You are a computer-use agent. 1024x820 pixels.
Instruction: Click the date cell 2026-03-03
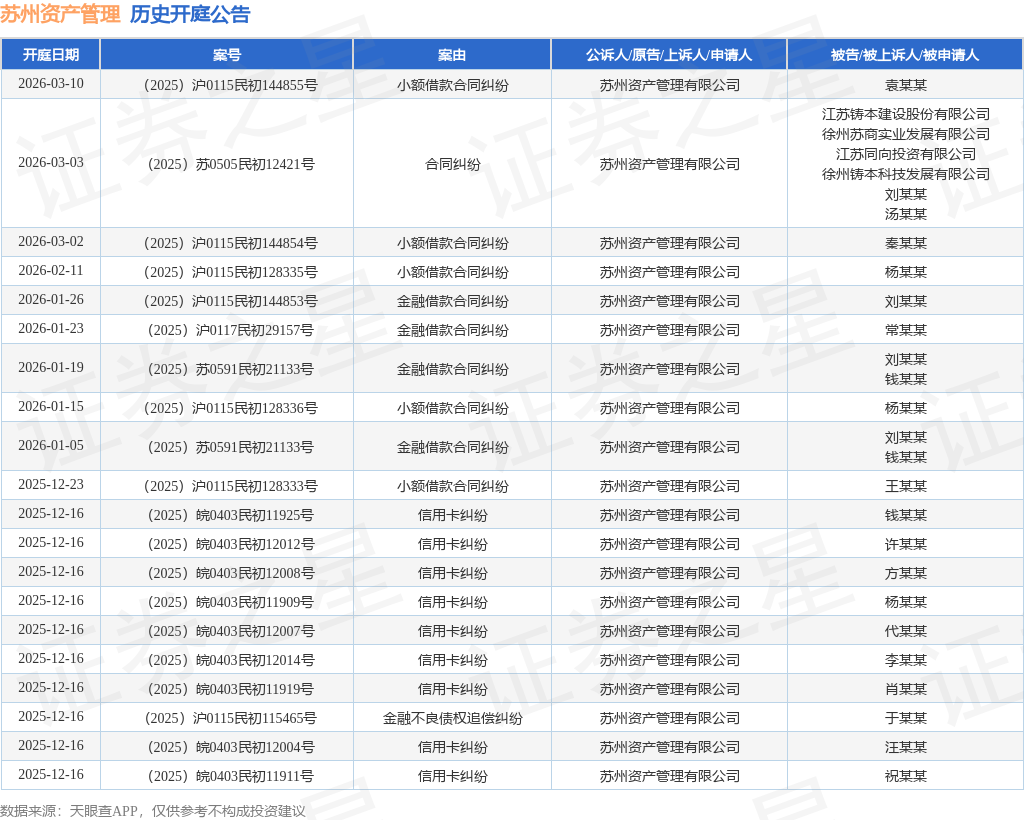tap(51, 163)
